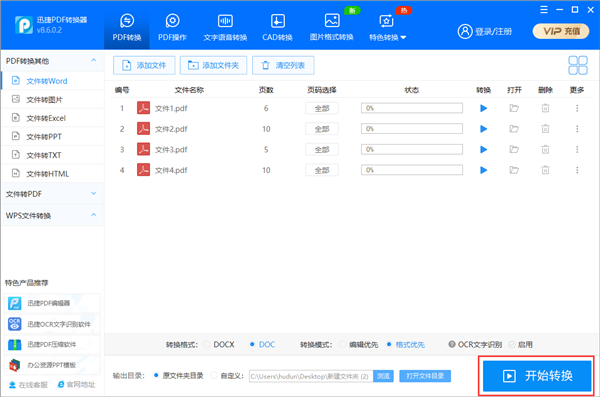Start conversion for 文件3.pdf play icon
The height and width of the screenshot is (397, 600).
[x=484, y=149]
